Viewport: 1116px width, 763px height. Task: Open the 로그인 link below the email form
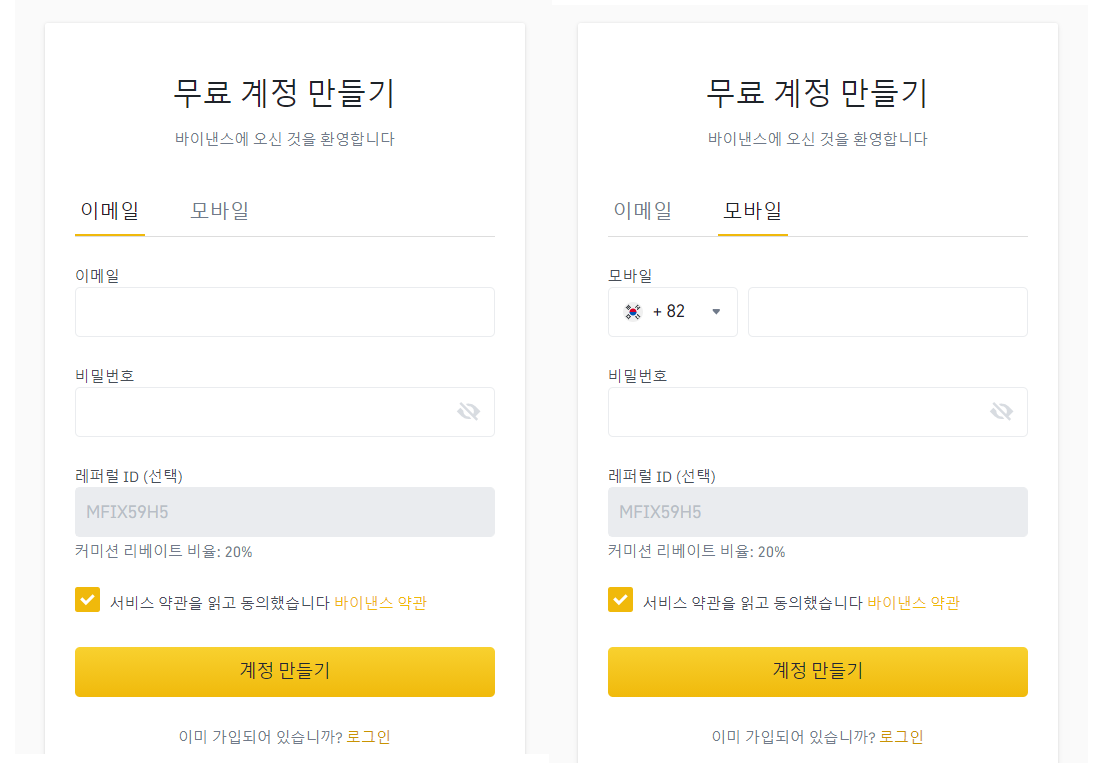coord(371,735)
